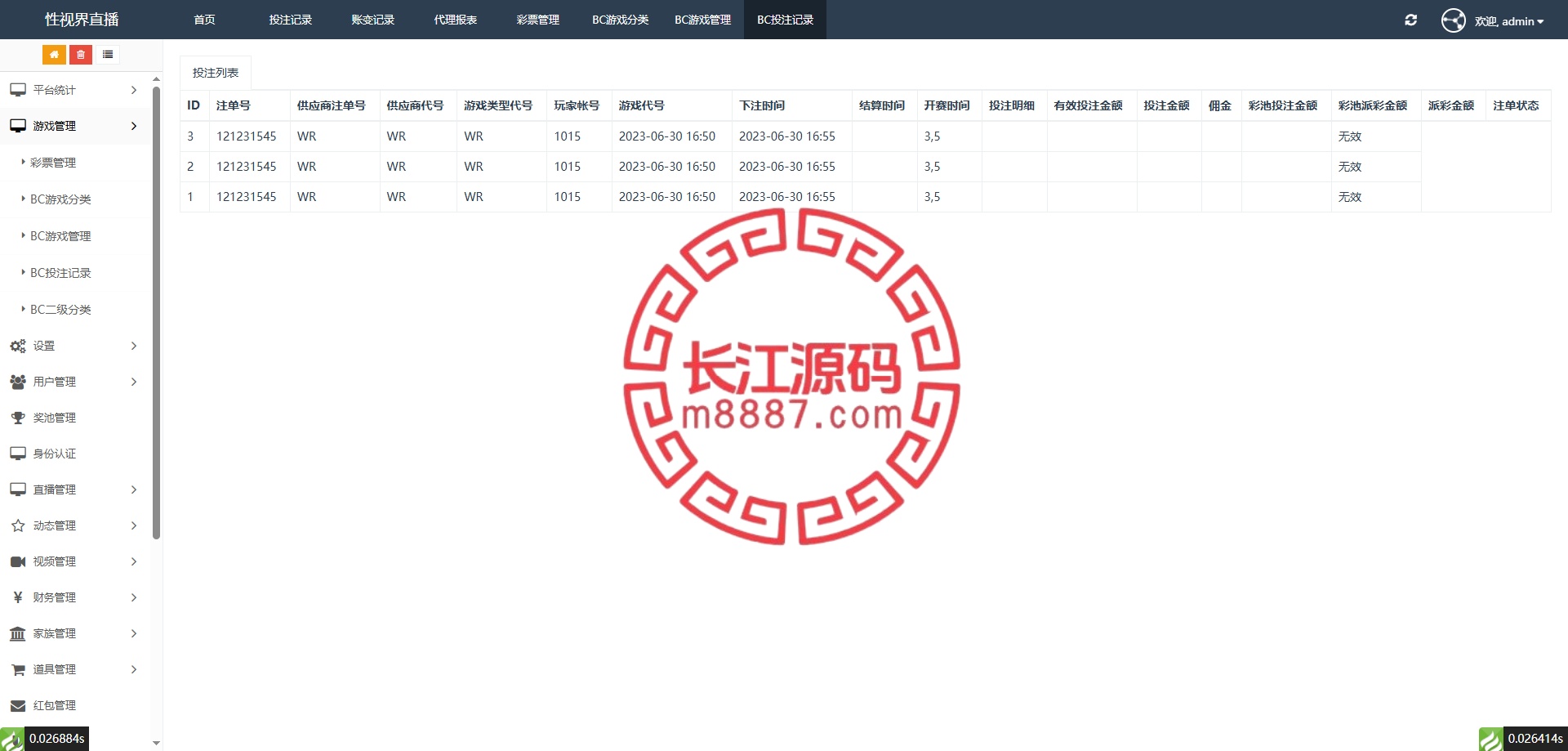Select the 投注列表 tab
Viewport: 1568px width, 751px height.
pos(216,73)
